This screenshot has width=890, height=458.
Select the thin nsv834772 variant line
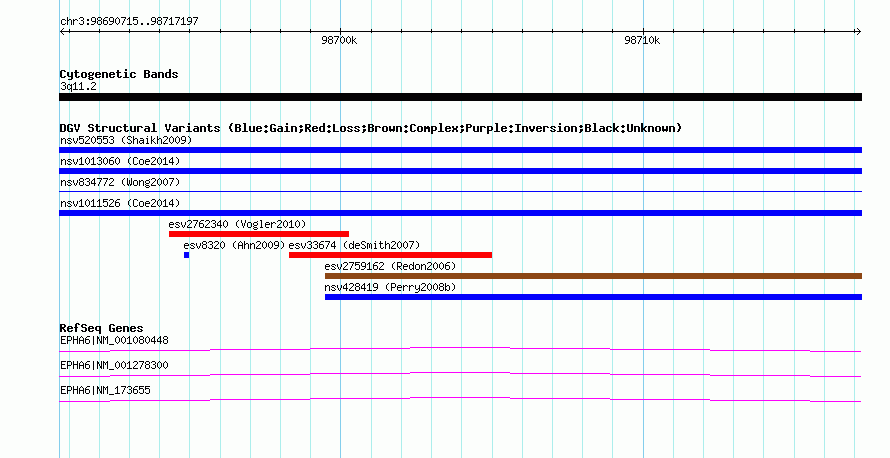coord(460,192)
